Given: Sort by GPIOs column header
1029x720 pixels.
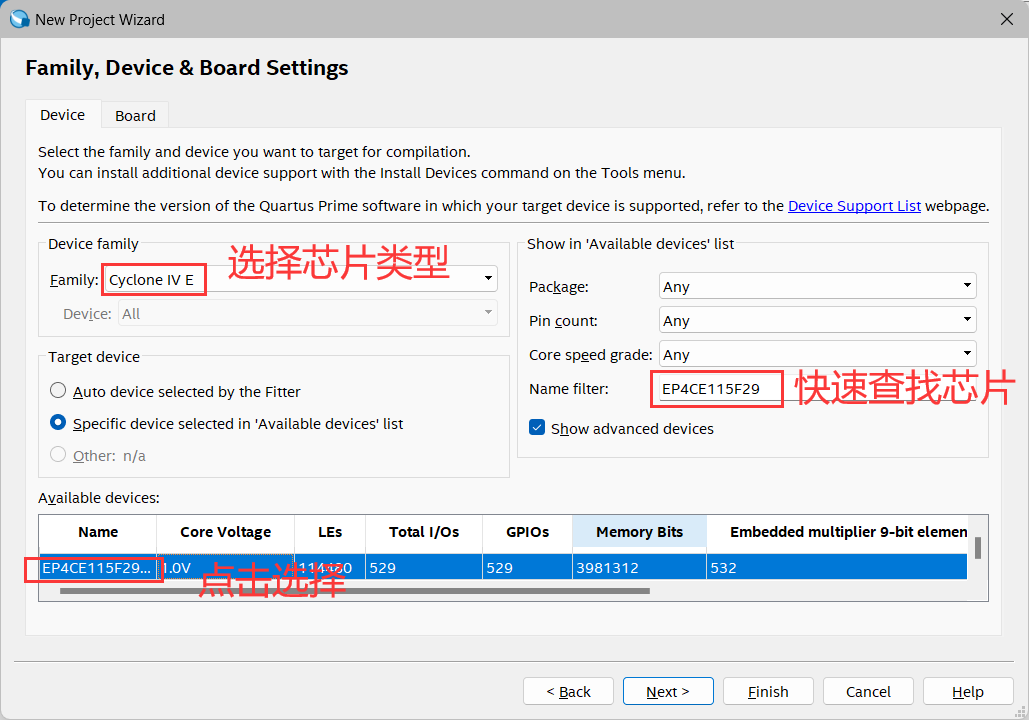Looking at the screenshot, I should (527, 532).
